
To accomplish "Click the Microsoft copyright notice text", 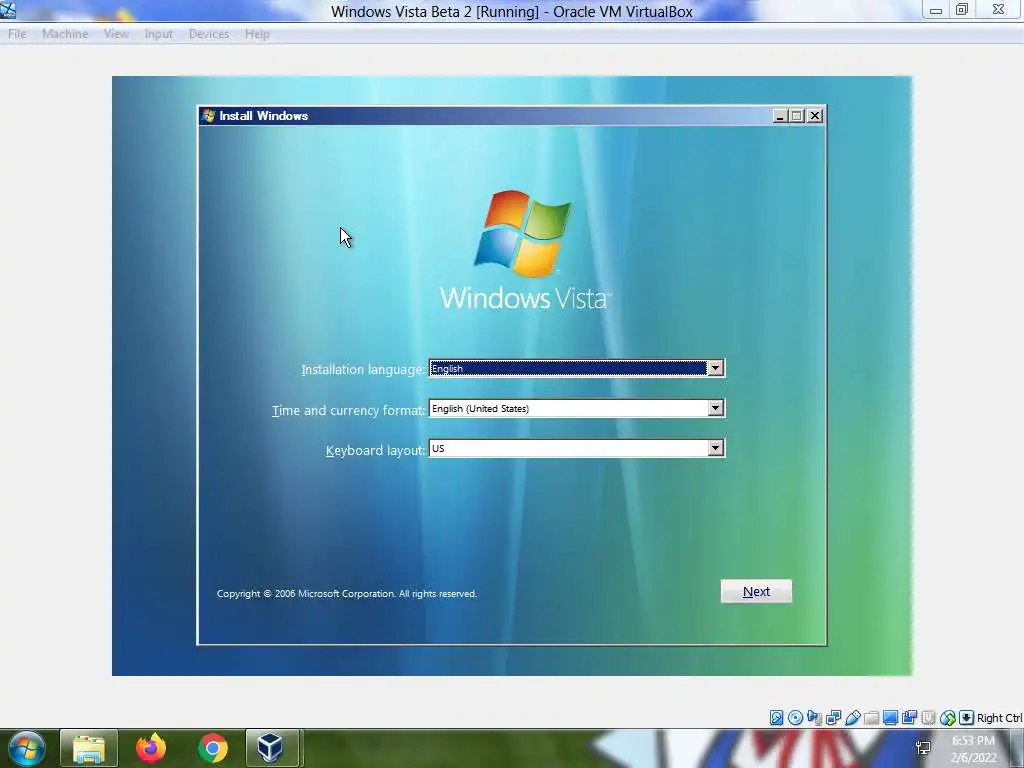I will click(x=347, y=594).
